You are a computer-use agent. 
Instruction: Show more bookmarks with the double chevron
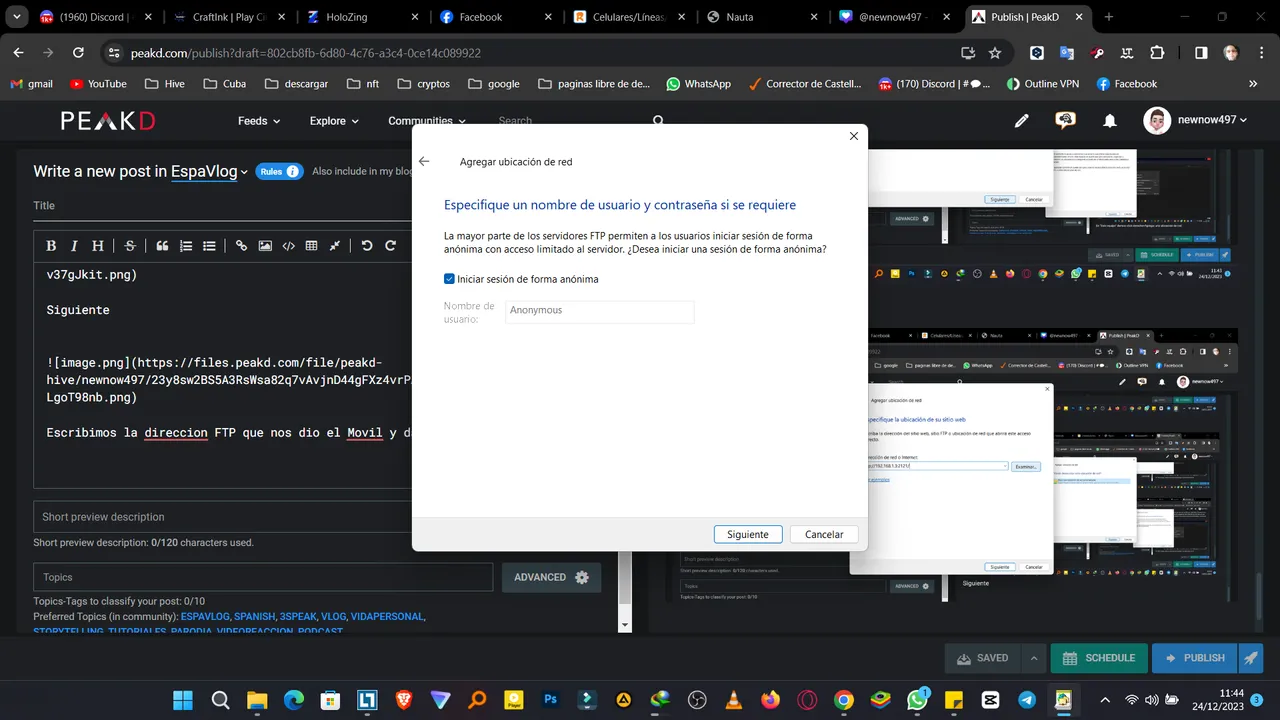[1253, 84]
